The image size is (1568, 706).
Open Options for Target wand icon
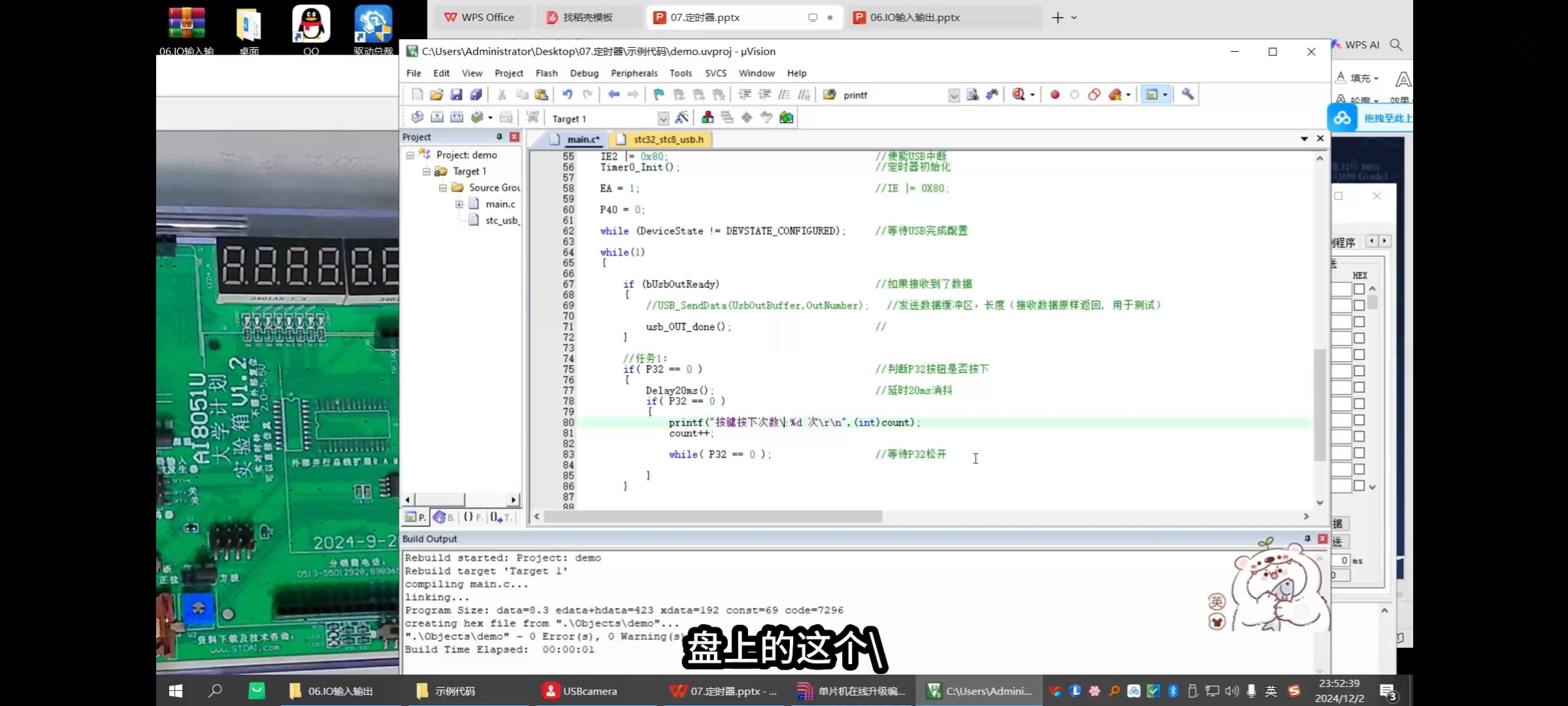pyautogui.click(x=681, y=118)
